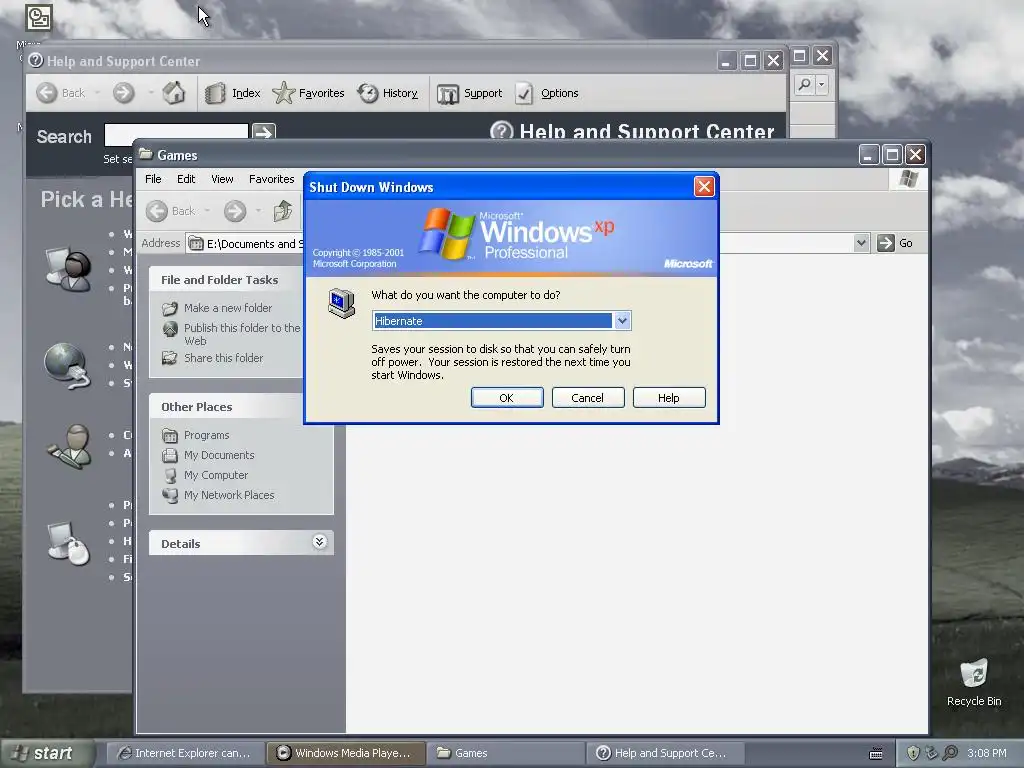The image size is (1024, 768).
Task: Open Options in Help and Support toolbar
Action: tap(547, 93)
